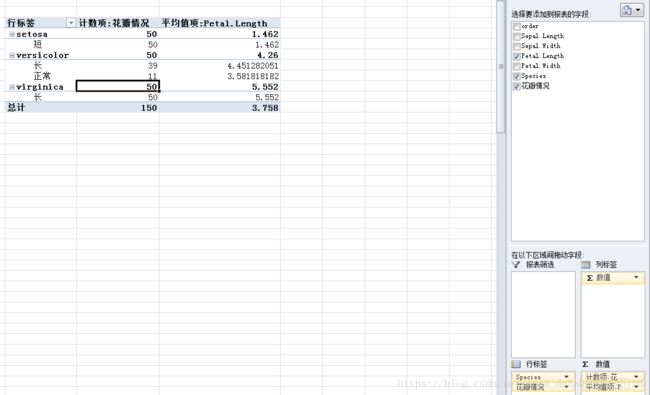Open the pivot field list layout button

(632, 10)
